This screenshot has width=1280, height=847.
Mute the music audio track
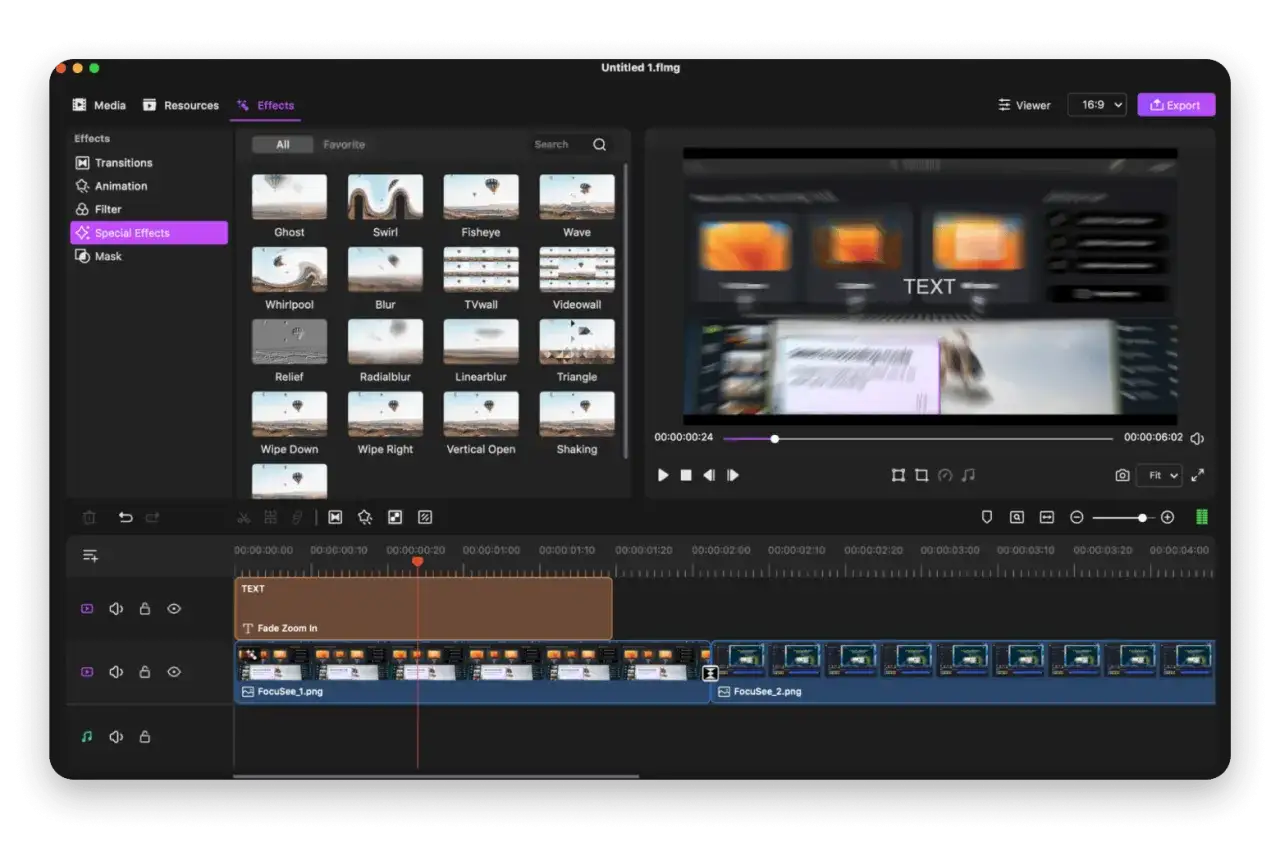coord(116,737)
